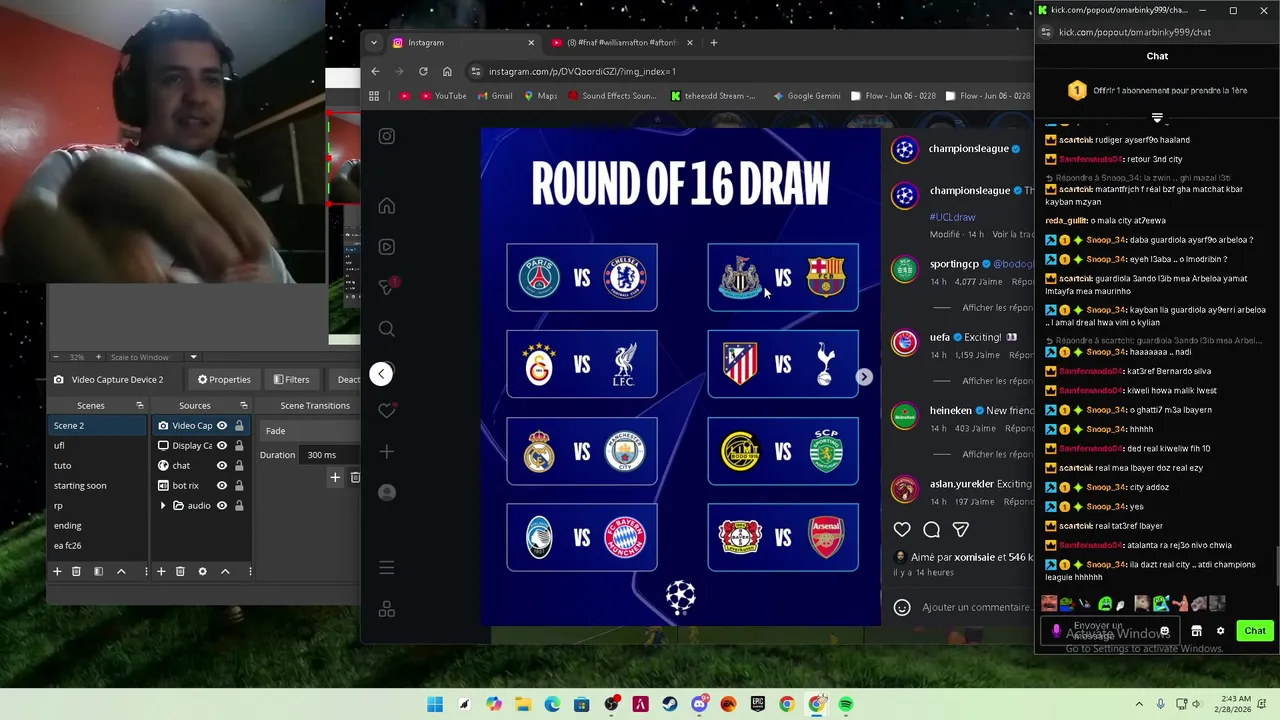1280x720 pixels.
Task: Open Instagram search magnifier icon
Action: tap(387, 329)
